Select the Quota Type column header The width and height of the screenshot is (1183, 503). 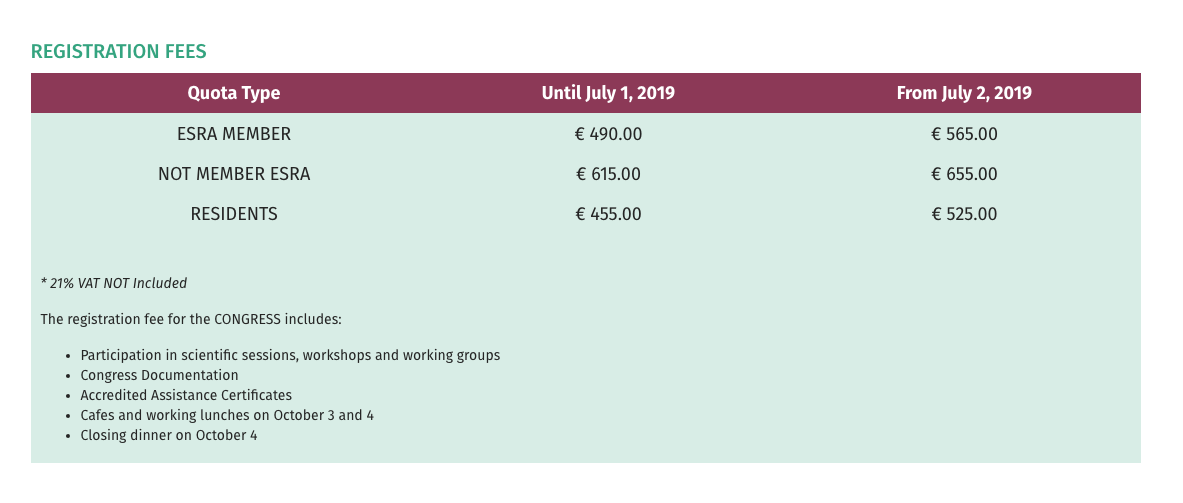pyautogui.click(x=234, y=93)
